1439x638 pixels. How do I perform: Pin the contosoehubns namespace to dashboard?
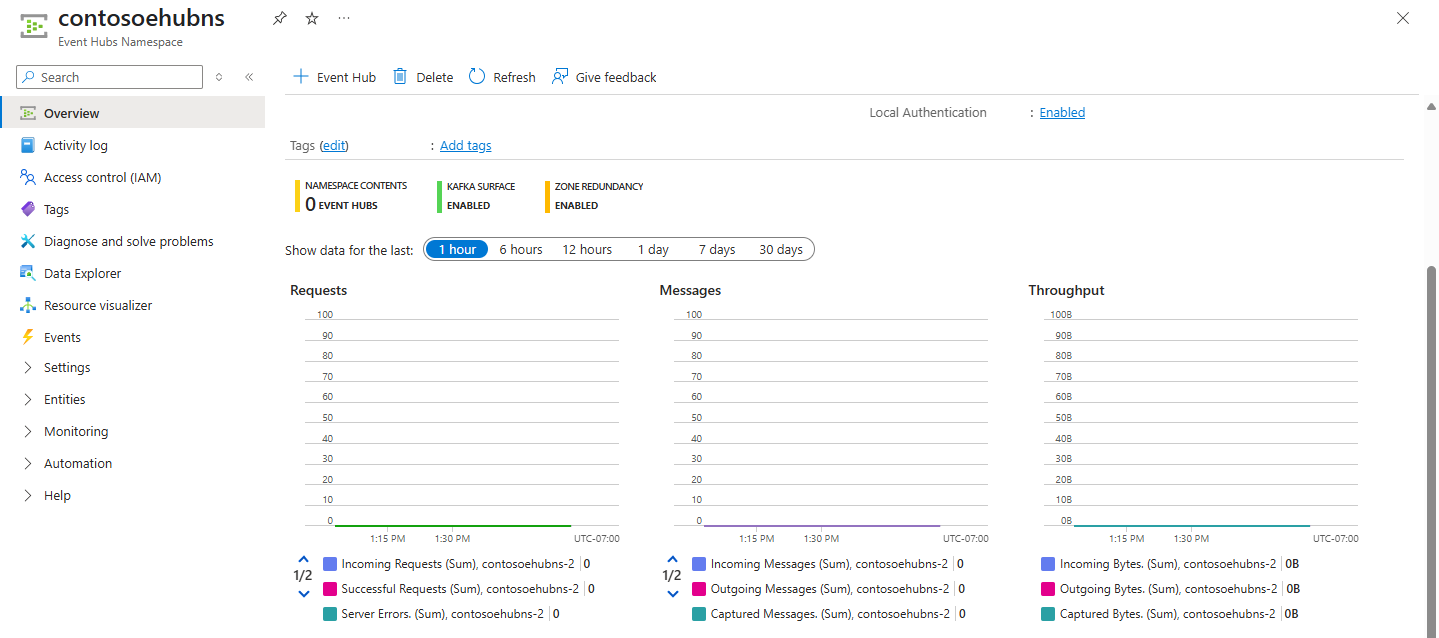coord(280,19)
